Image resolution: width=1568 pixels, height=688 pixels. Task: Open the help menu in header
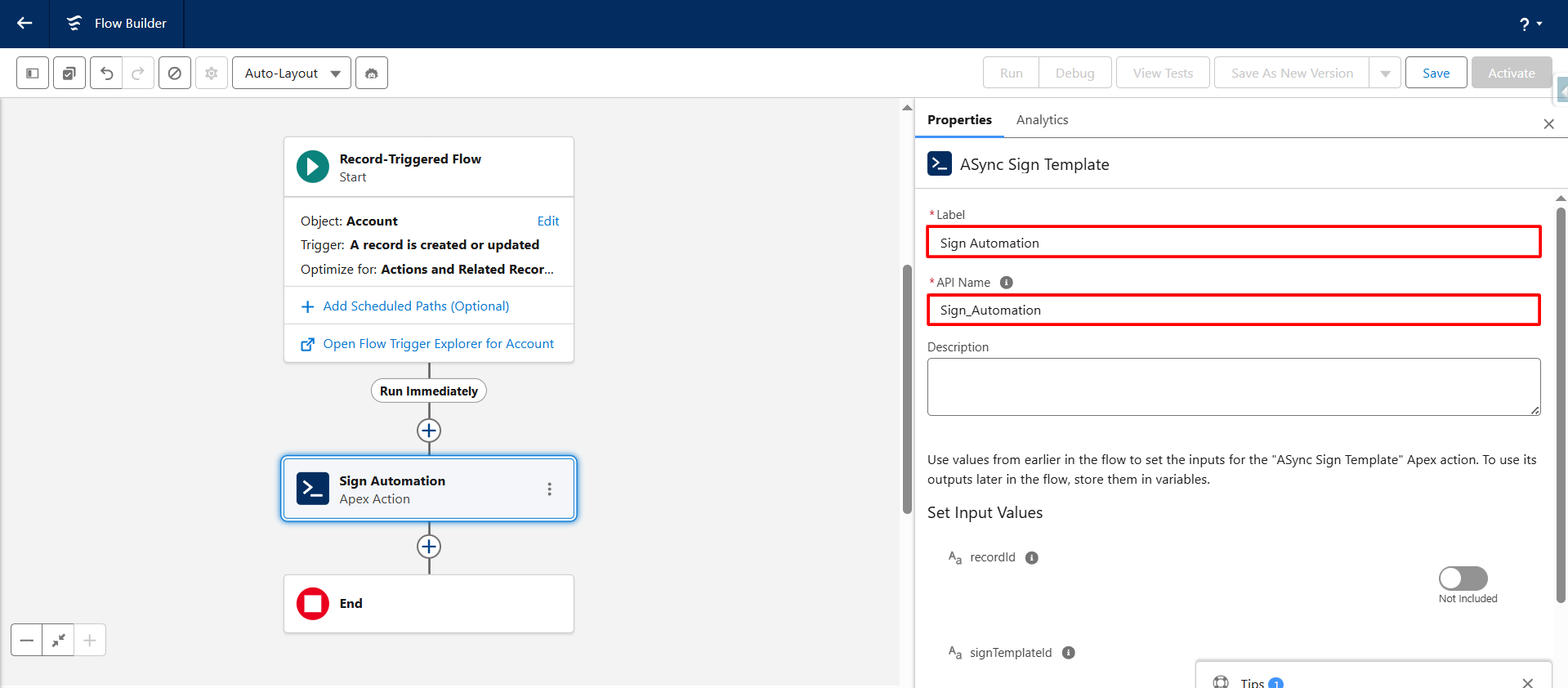(1530, 24)
